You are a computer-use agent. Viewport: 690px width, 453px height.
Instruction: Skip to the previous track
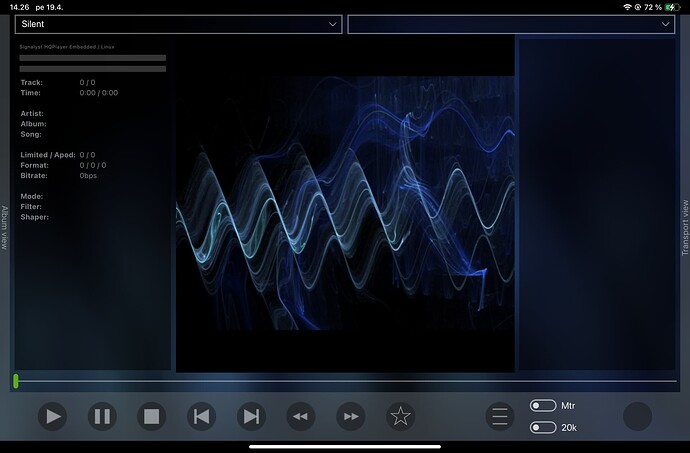(202, 417)
